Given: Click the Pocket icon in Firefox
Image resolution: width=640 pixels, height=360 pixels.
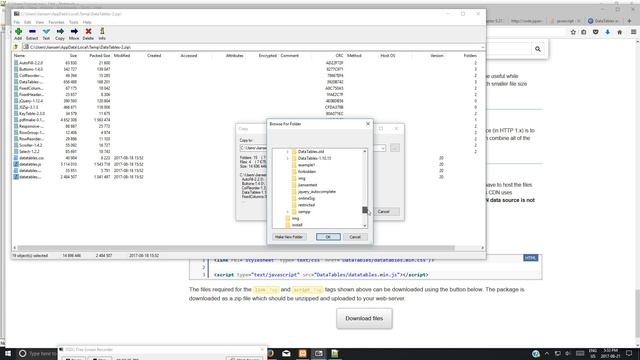Looking at the screenshot, I should click(596, 32).
